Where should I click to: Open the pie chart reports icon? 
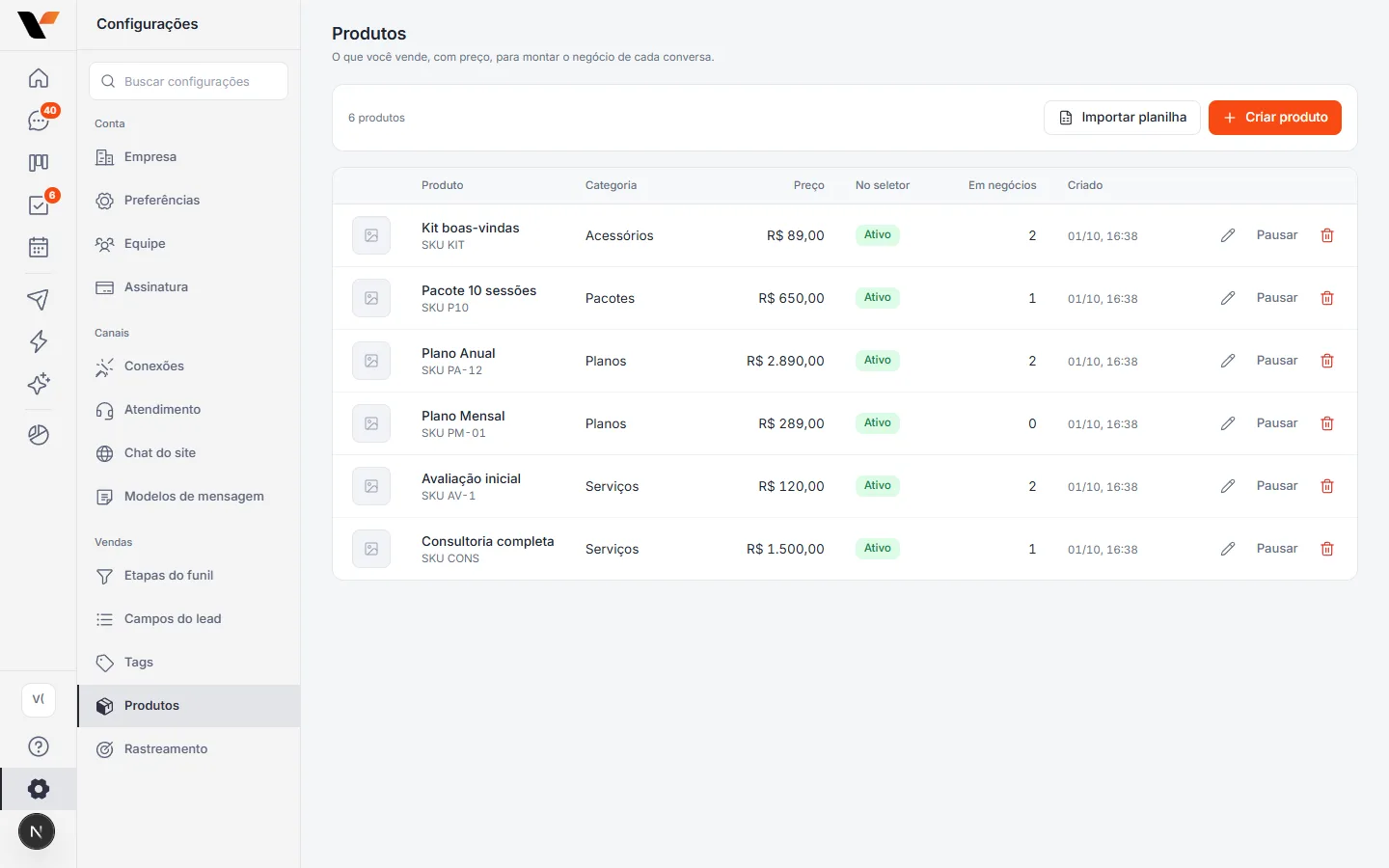[x=39, y=435]
